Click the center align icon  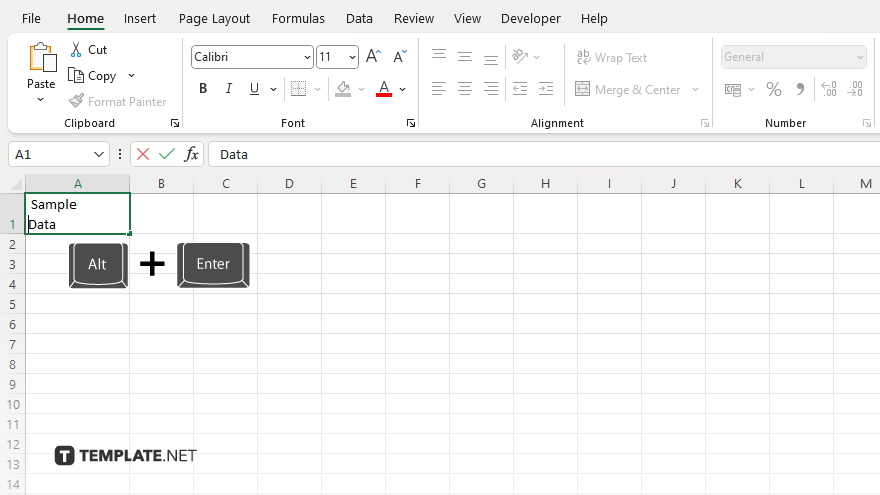point(465,89)
